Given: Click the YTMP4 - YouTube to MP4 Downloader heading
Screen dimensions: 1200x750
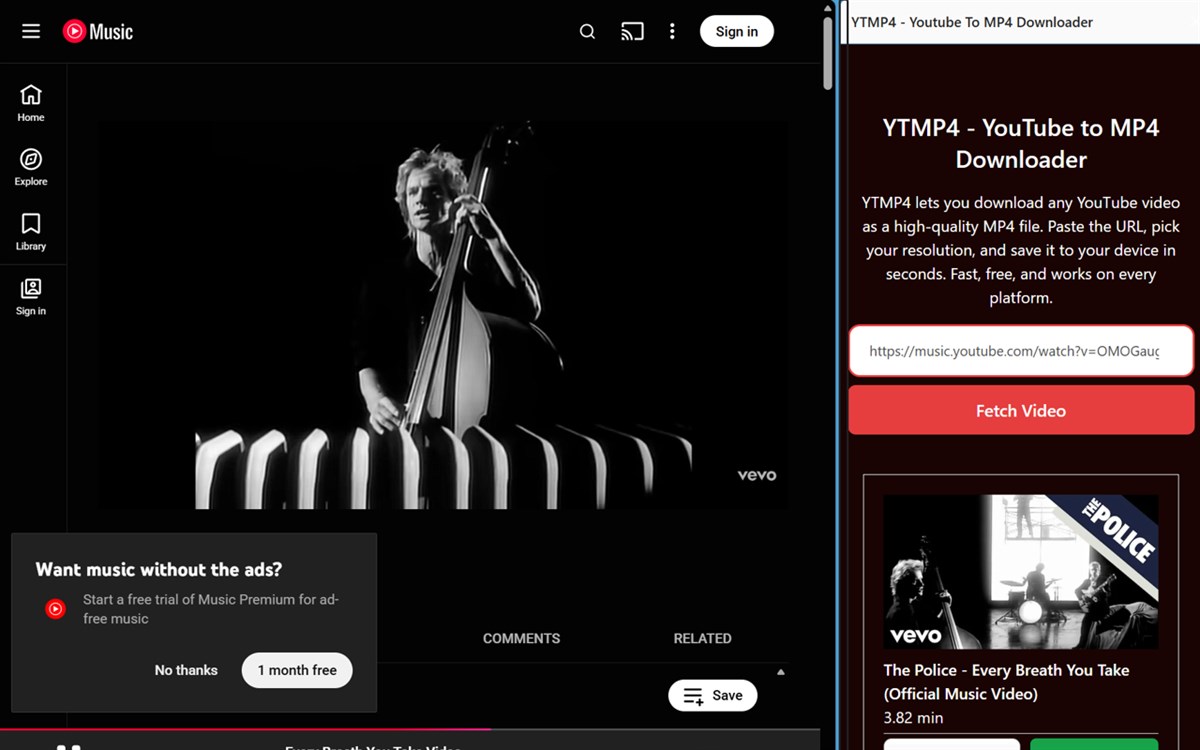Looking at the screenshot, I should pyautogui.click(x=1021, y=143).
